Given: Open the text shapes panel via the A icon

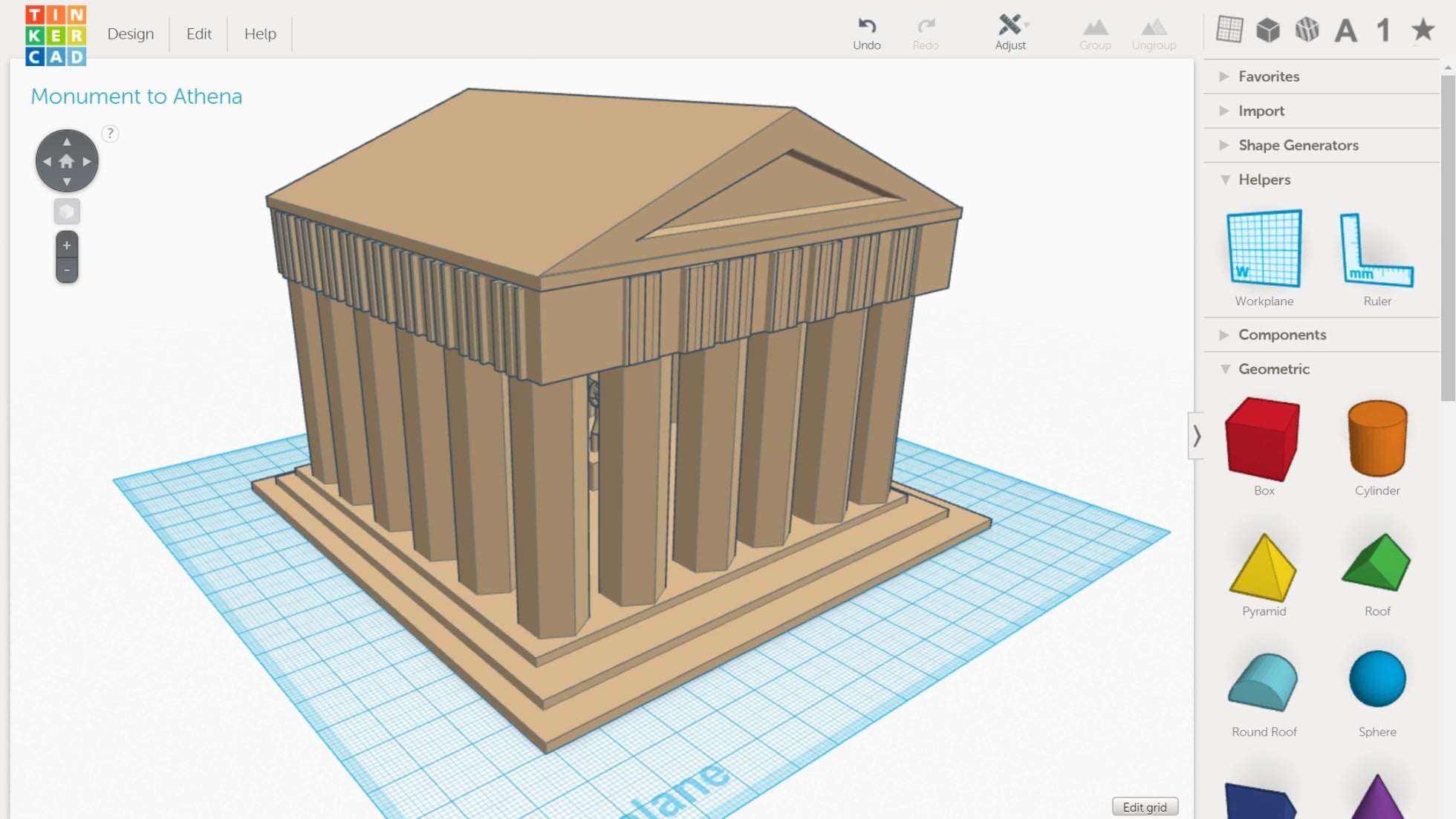Looking at the screenshot, I should click(x=1345, y=30).
